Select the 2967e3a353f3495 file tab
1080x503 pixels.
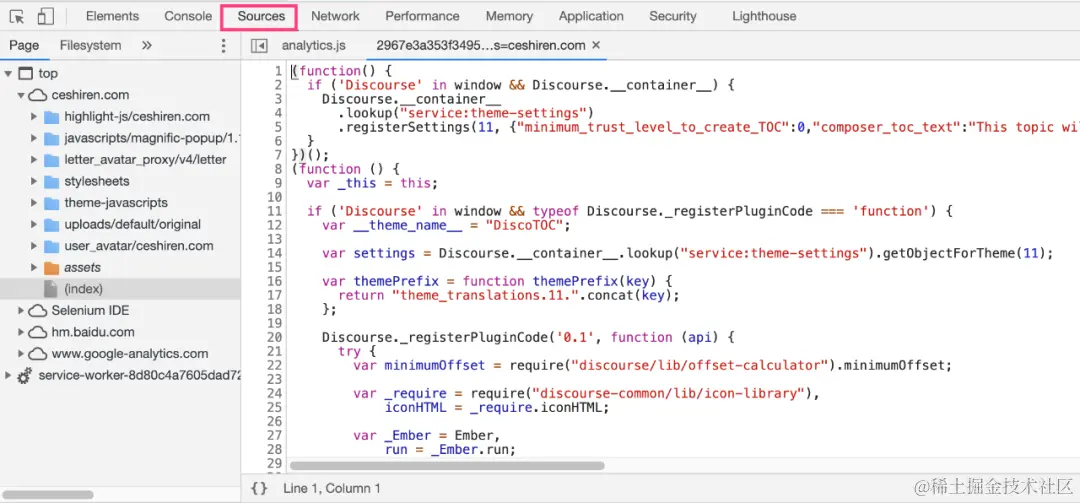[481, 45]
